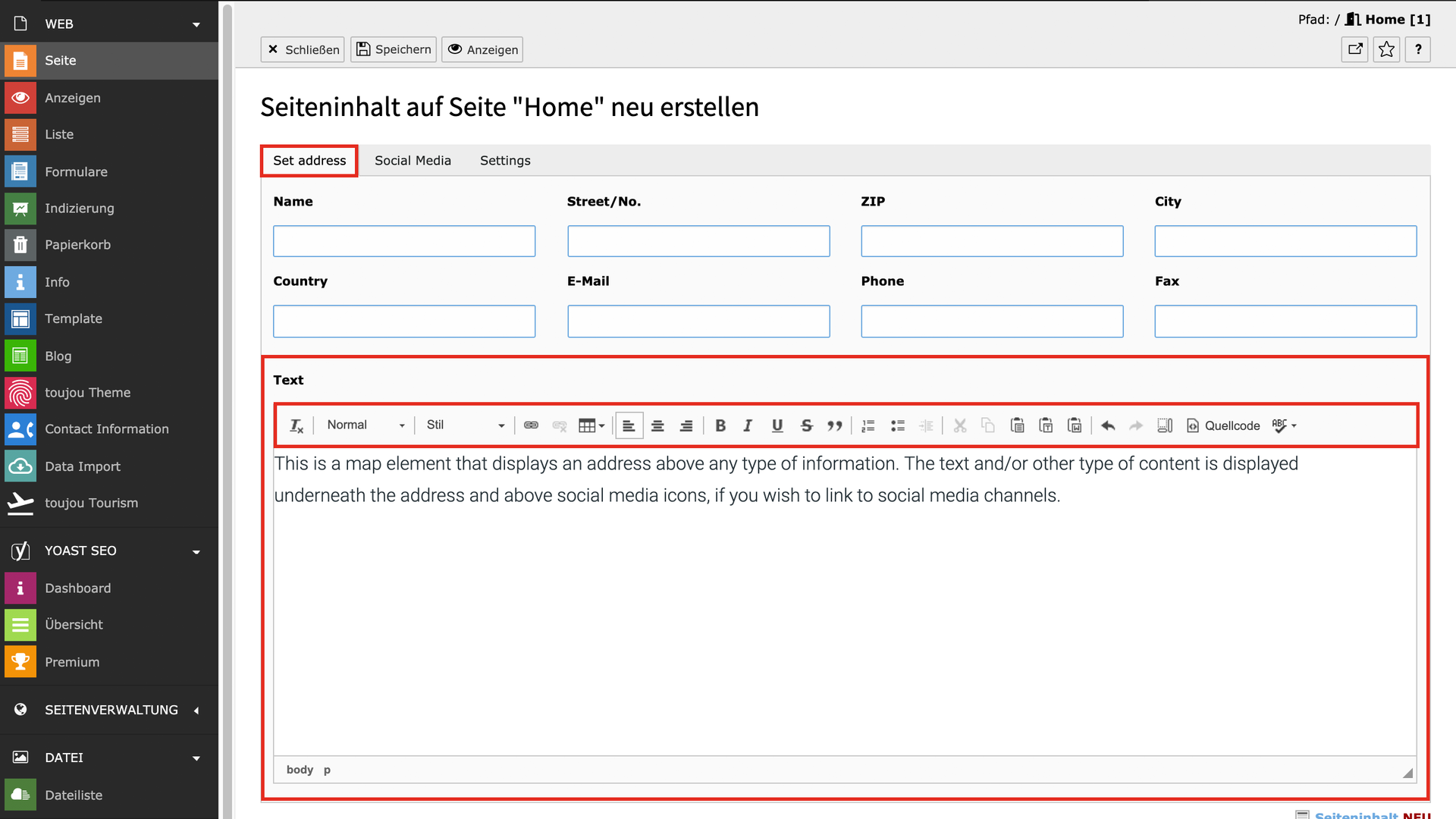Toggle center text alignment

(657, 426)
